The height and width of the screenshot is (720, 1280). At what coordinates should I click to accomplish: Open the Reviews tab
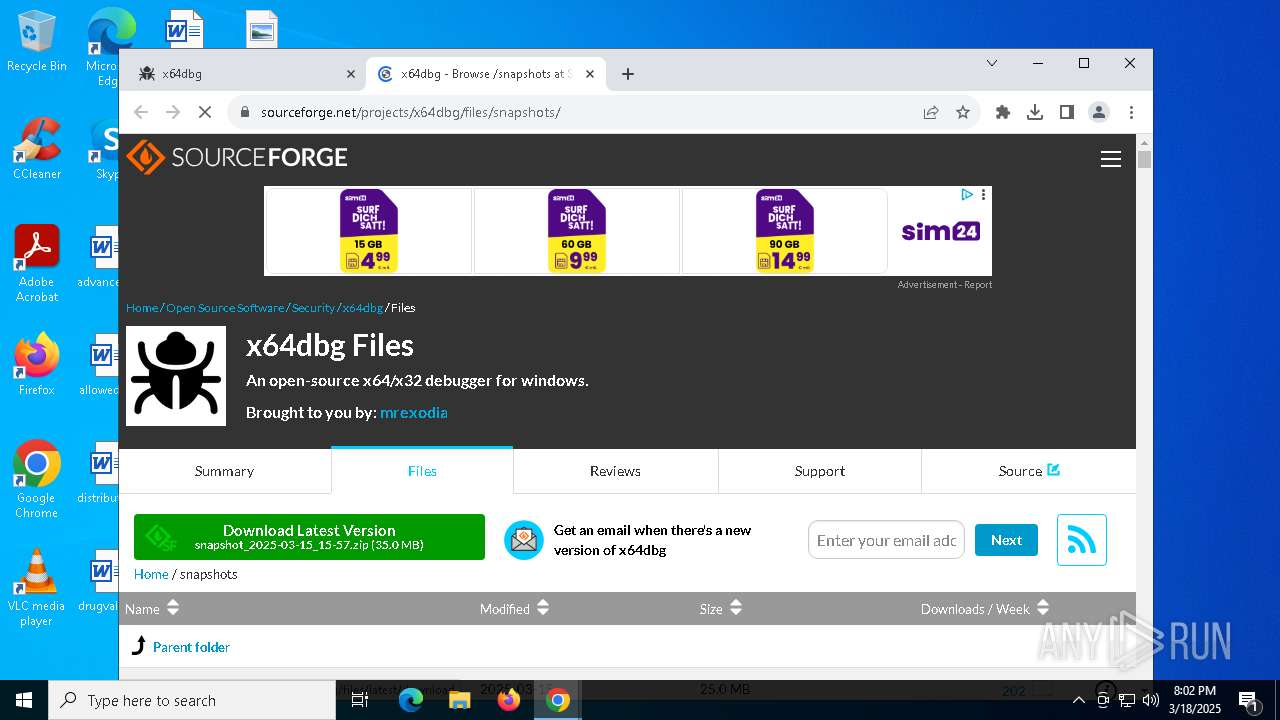click(x=615, y=471)
